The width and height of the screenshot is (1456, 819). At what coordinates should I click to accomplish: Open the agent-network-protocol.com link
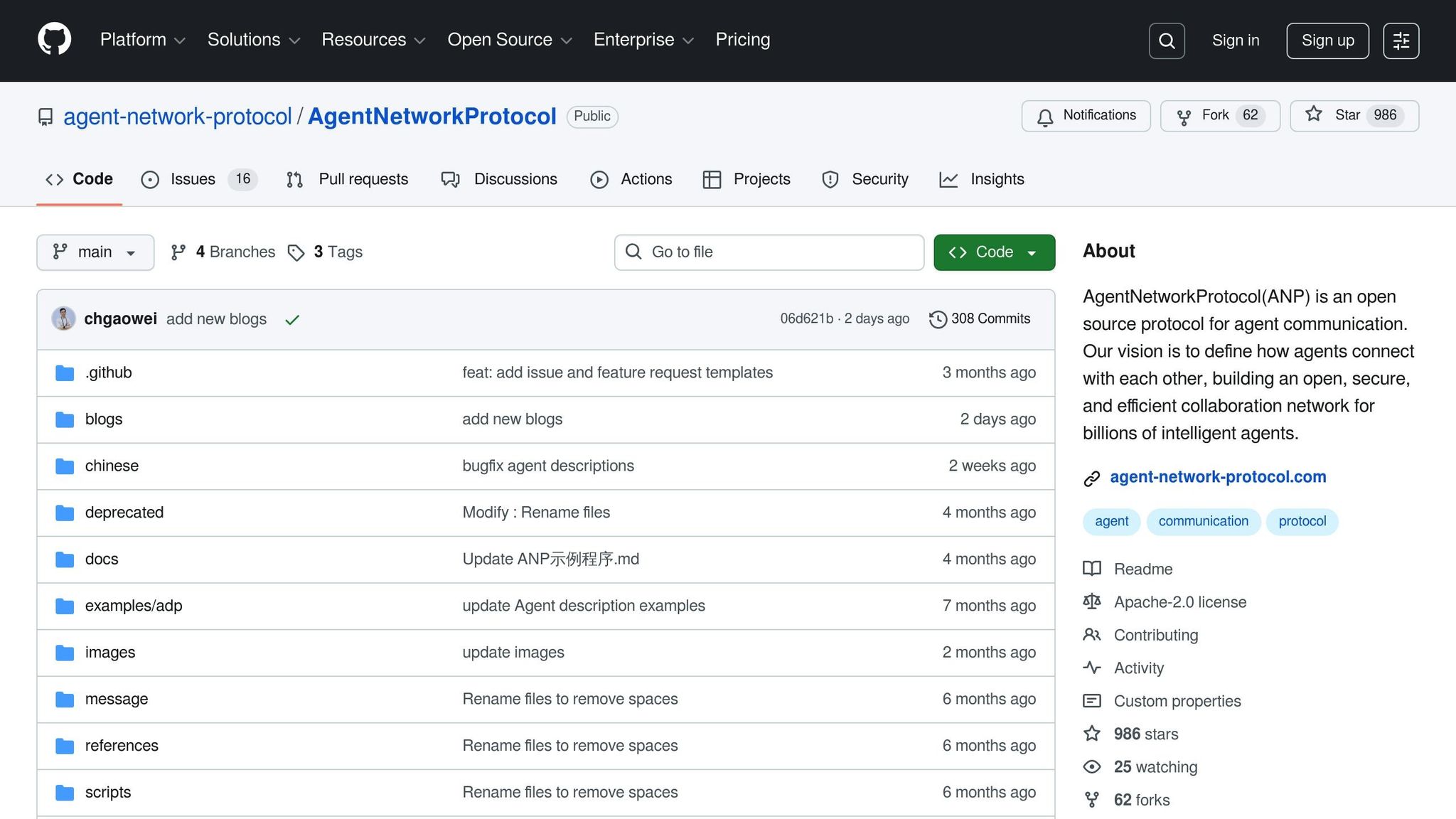click(1217, 477)
